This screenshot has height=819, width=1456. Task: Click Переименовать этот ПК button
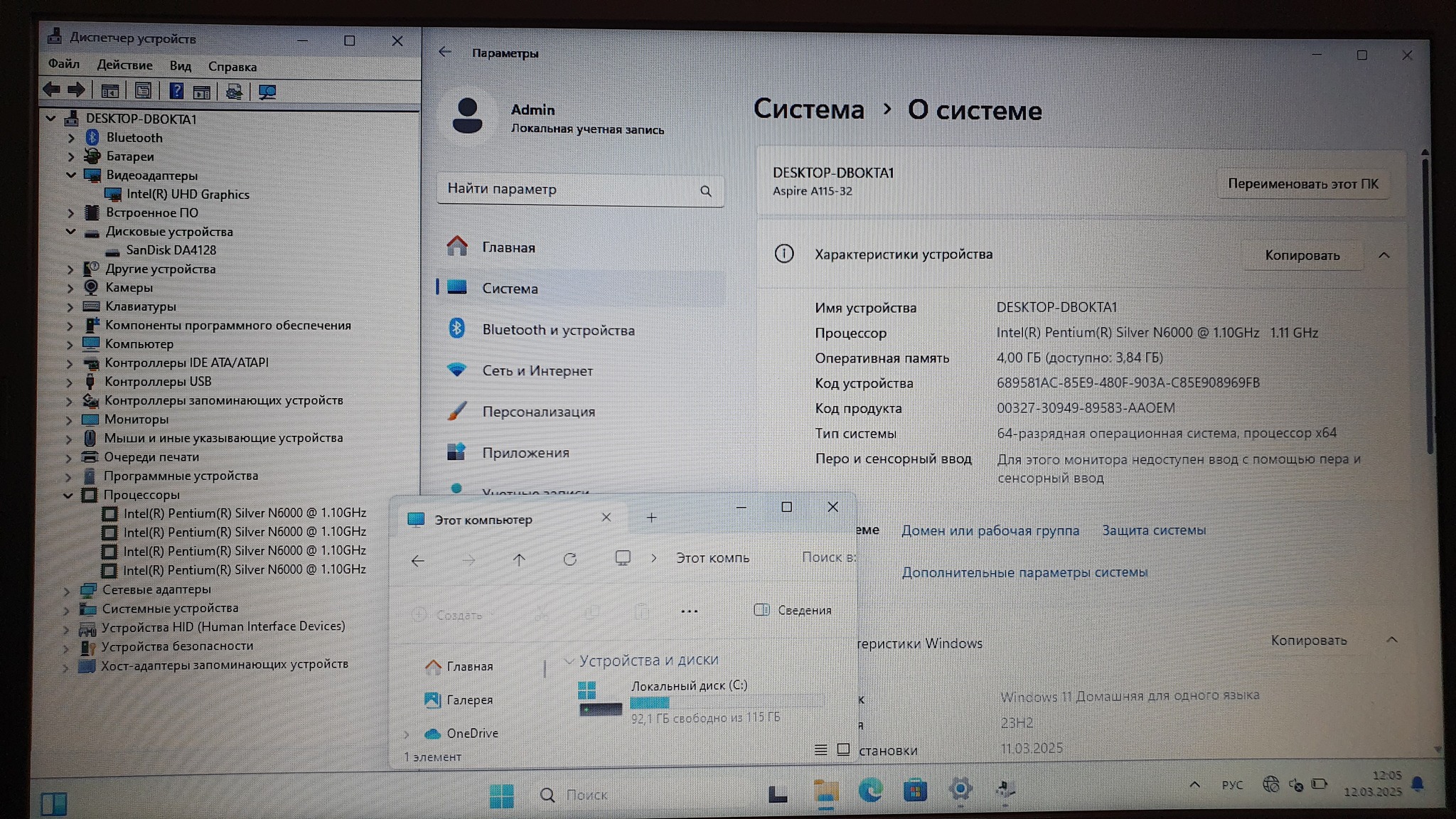(1302, 184)
